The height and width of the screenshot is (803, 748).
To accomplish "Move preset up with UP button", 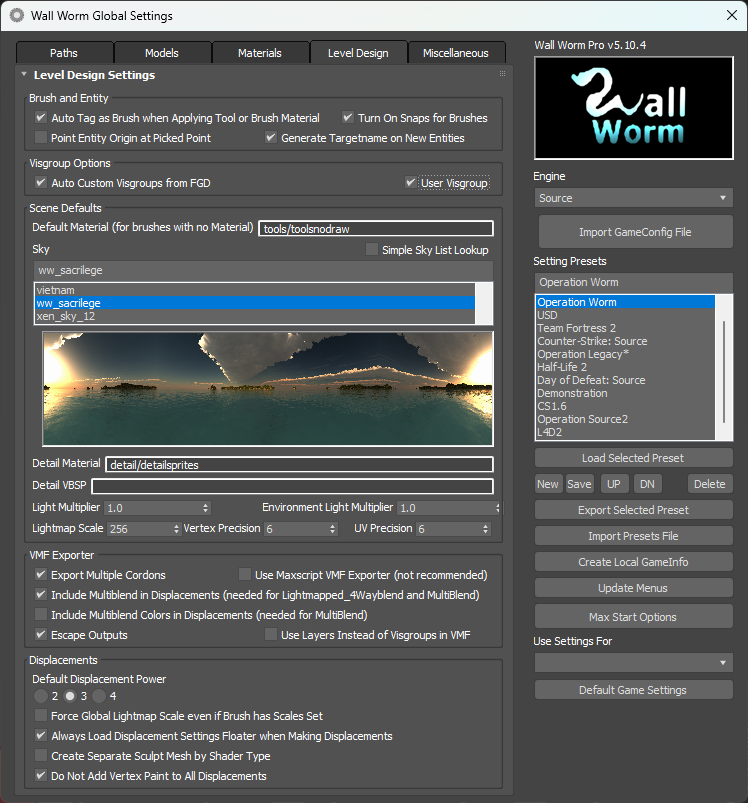I will (614, 484).
